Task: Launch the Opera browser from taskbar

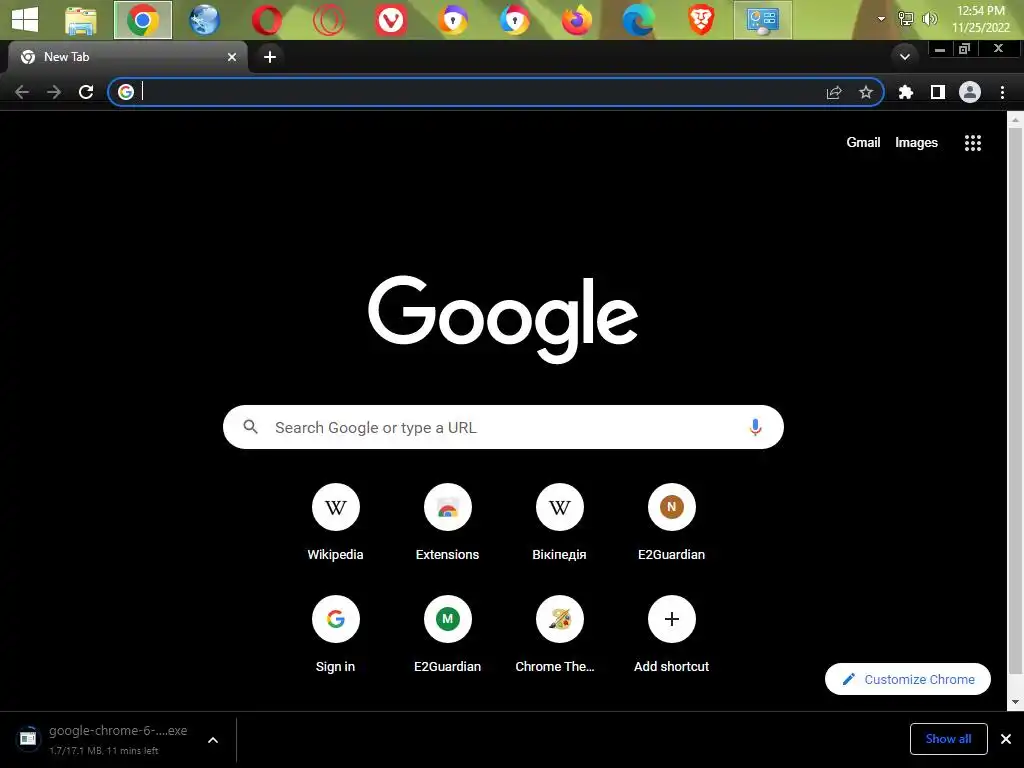Action: 266,20
